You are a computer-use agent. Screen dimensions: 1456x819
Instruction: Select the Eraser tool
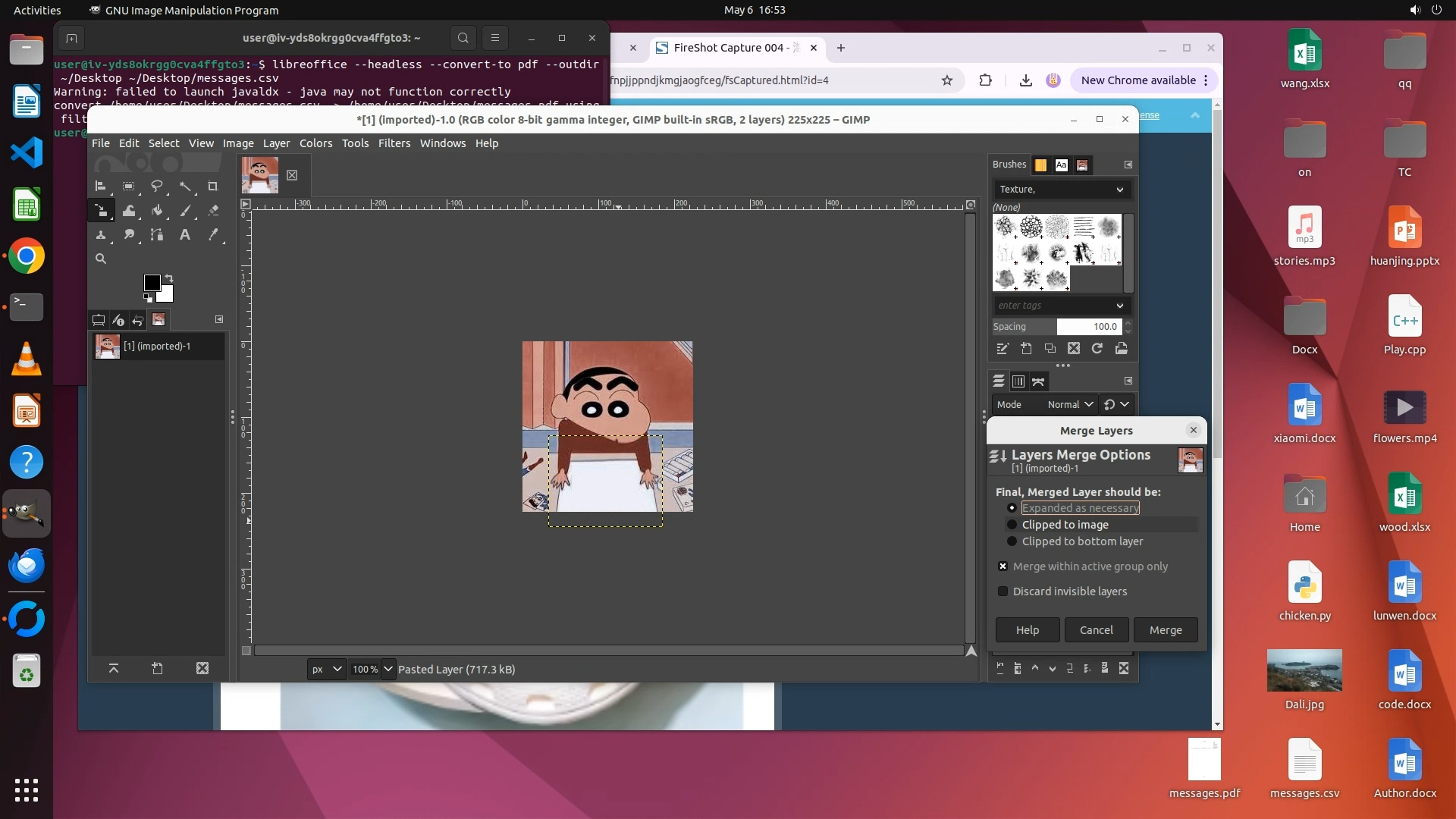pyautogui.click(x=213, y=210)
